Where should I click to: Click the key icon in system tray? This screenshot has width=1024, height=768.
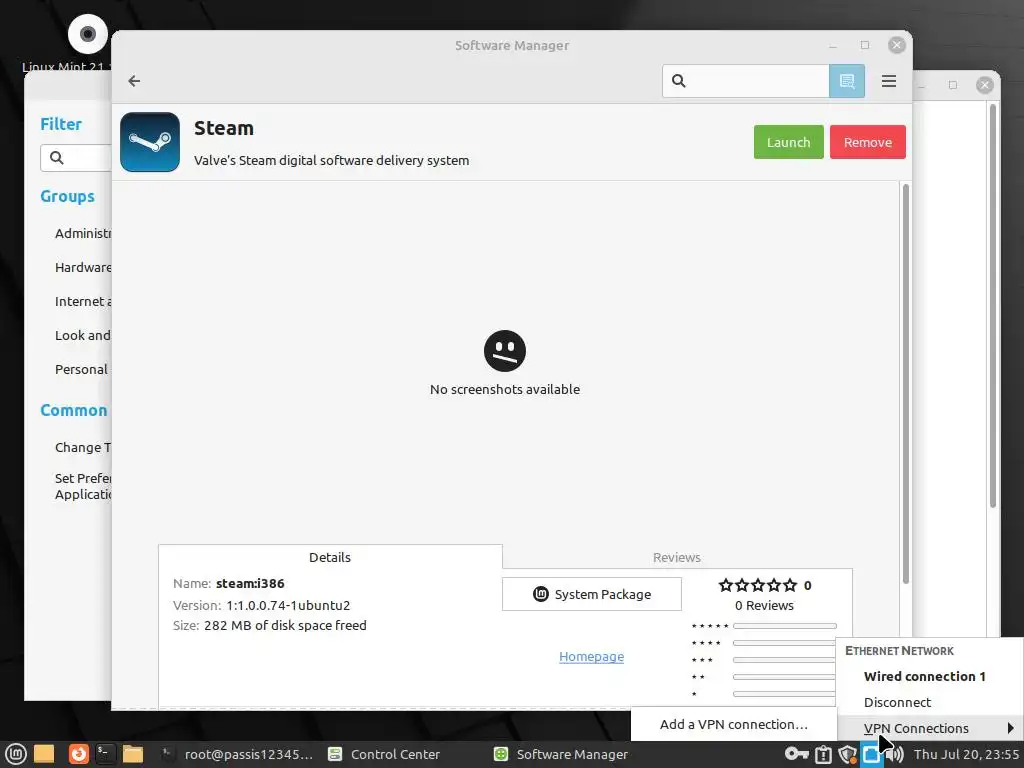tap(797, 754)
